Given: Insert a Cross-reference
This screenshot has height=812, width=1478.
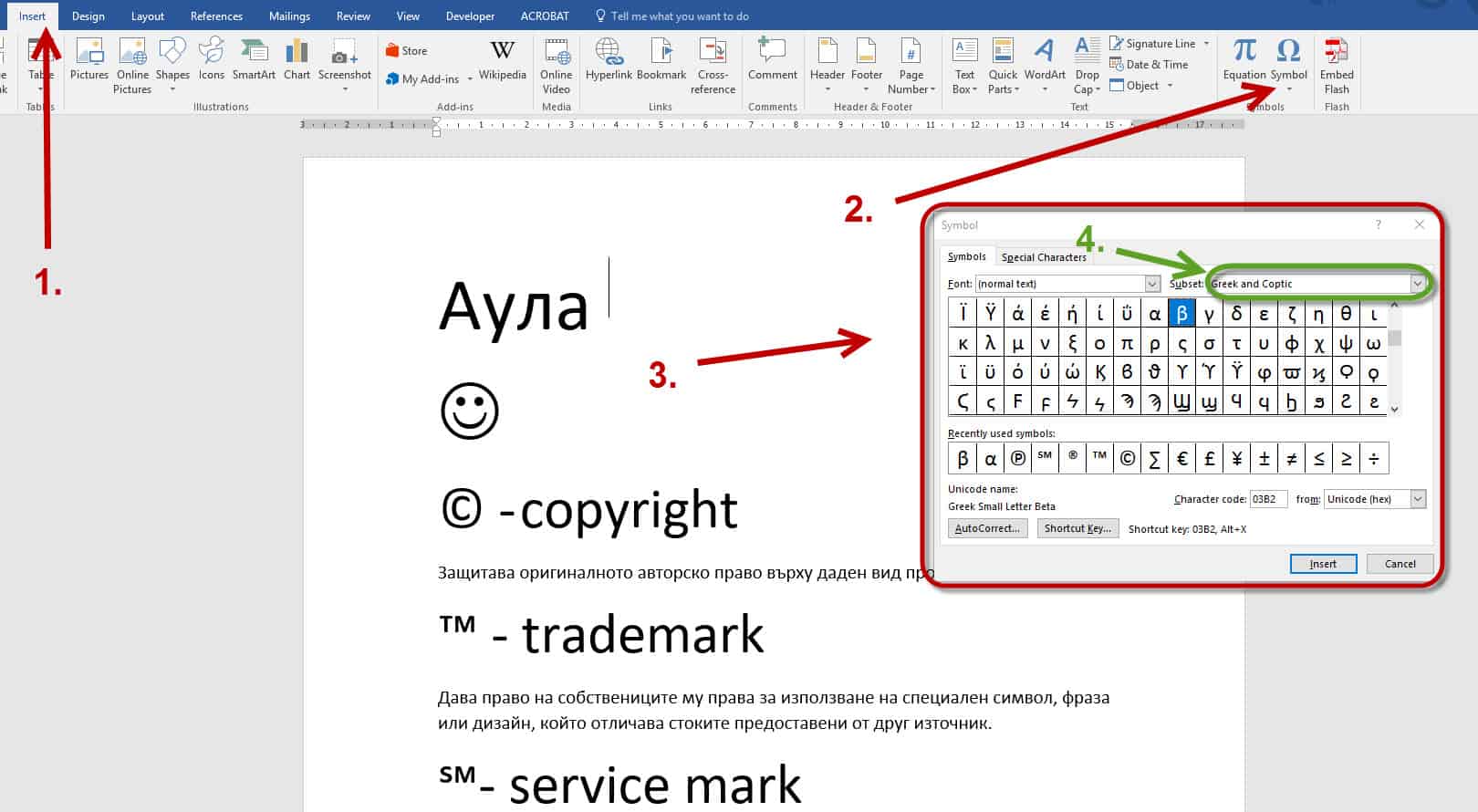Looking at the screenshot, I should tap(713, 66).
